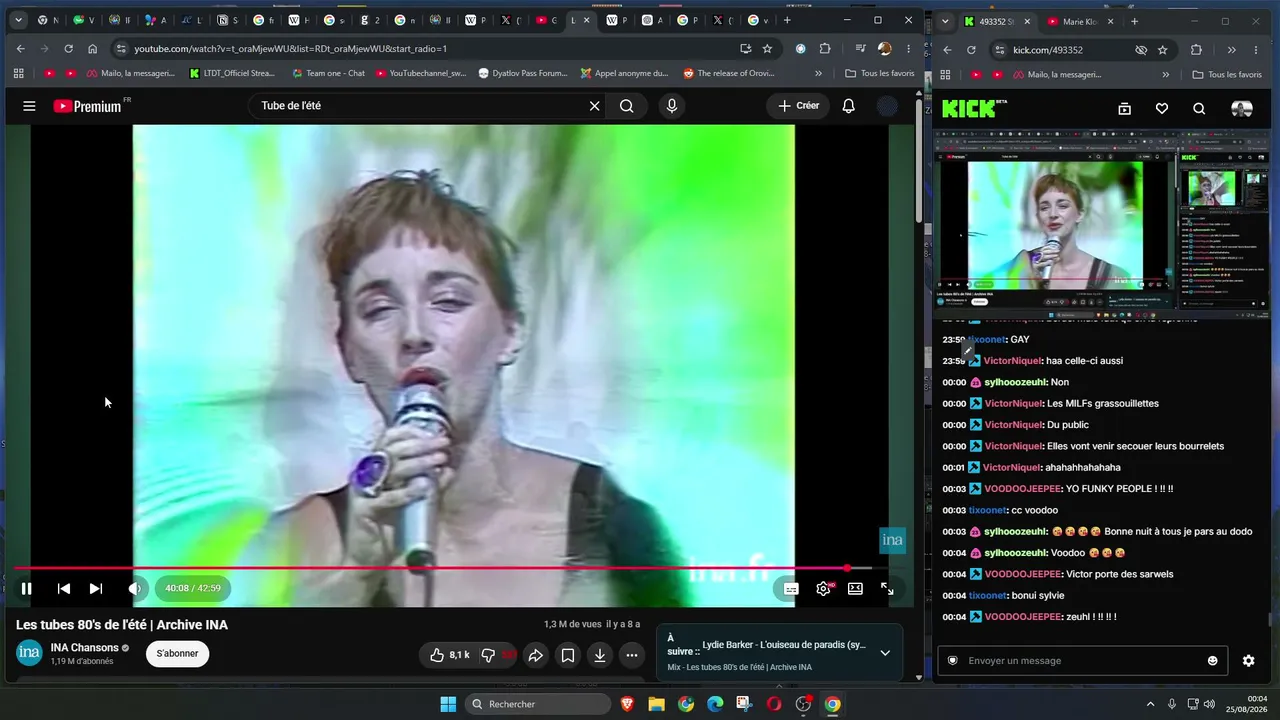Enter fullscreen on the YouTube player
The width and height of the screenshot is (1280, 720).
coord(887,589)
